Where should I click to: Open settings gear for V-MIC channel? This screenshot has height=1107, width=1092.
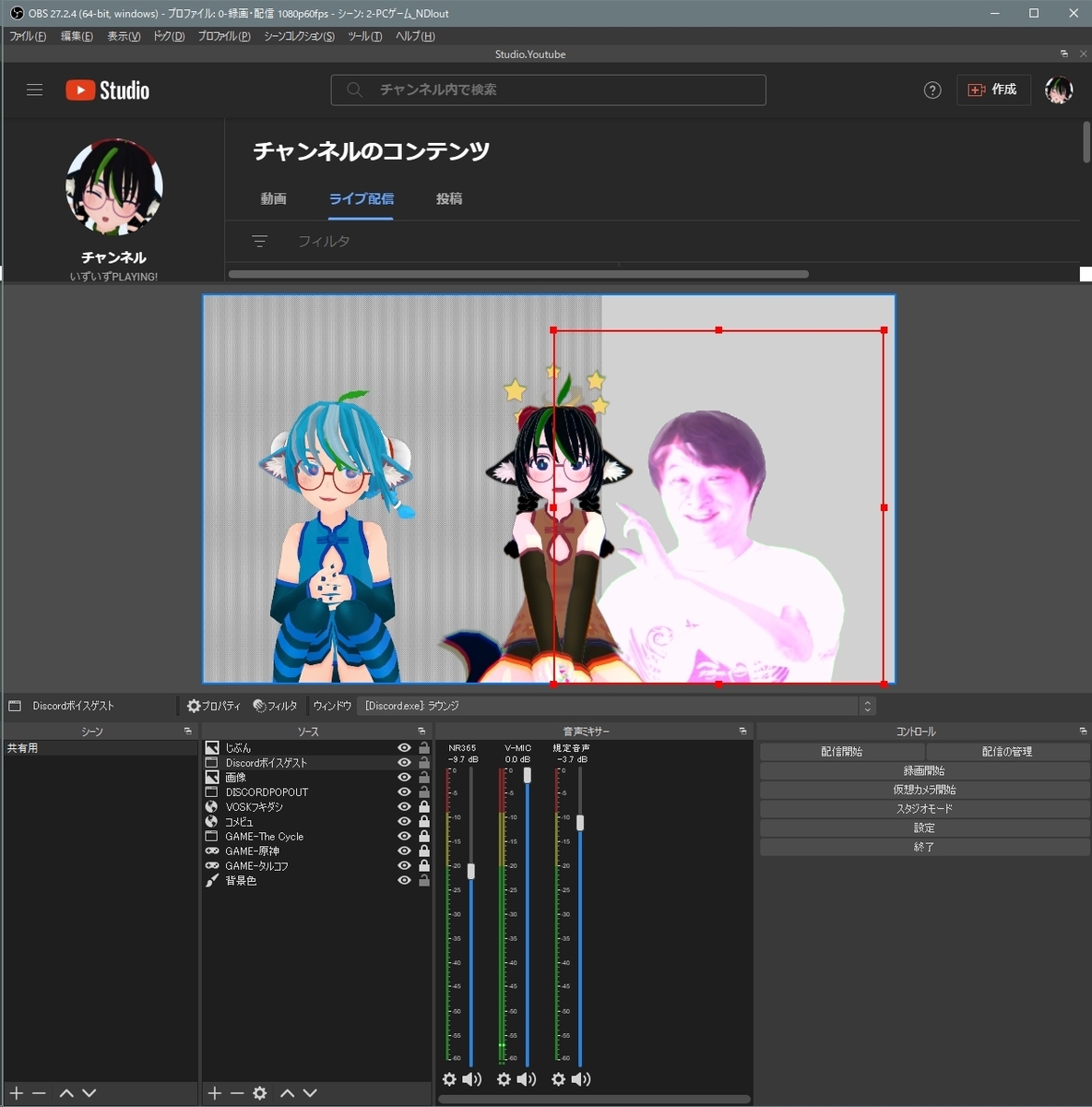[504, 1078]
